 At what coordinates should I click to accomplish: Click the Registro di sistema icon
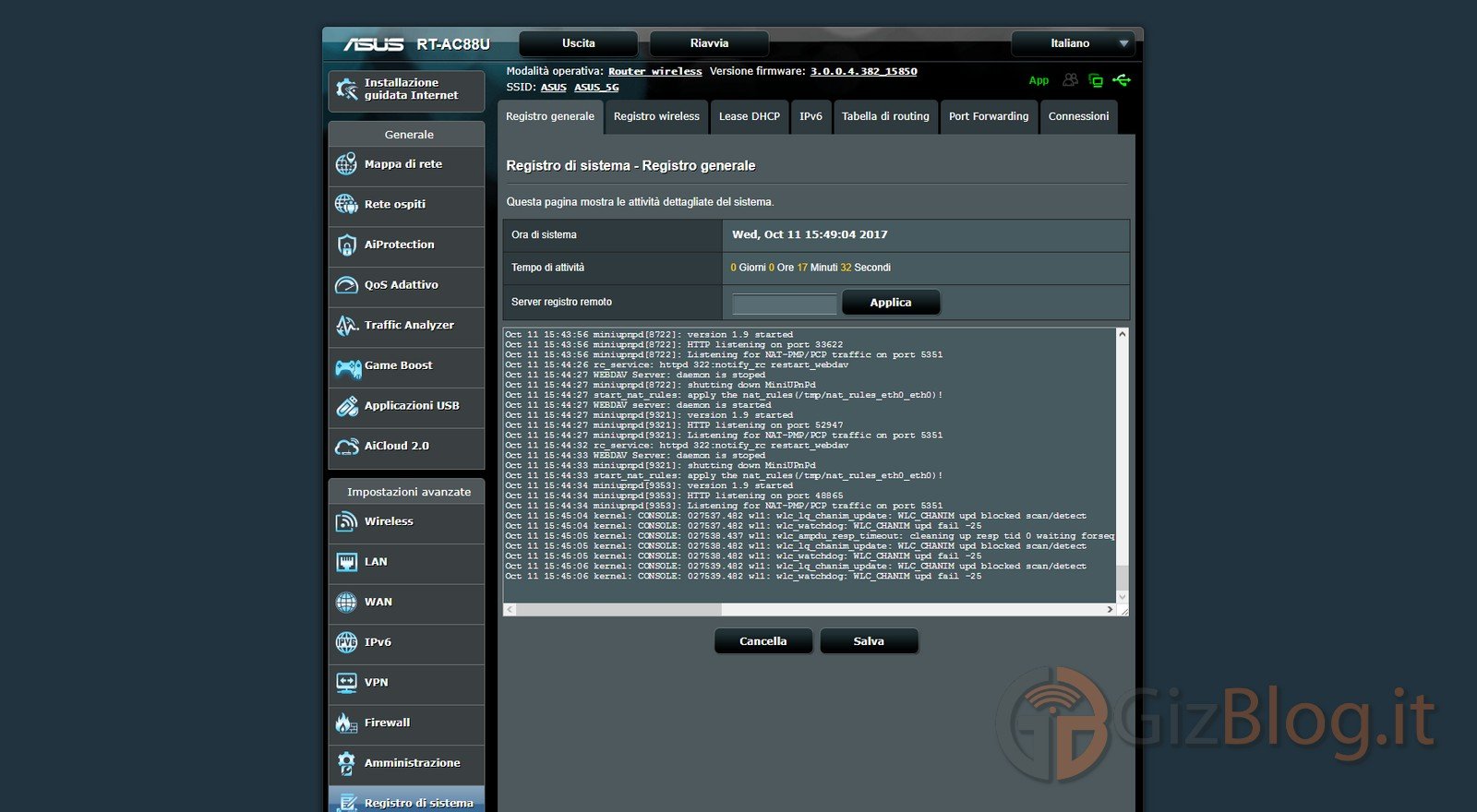[x=346, y=803]
